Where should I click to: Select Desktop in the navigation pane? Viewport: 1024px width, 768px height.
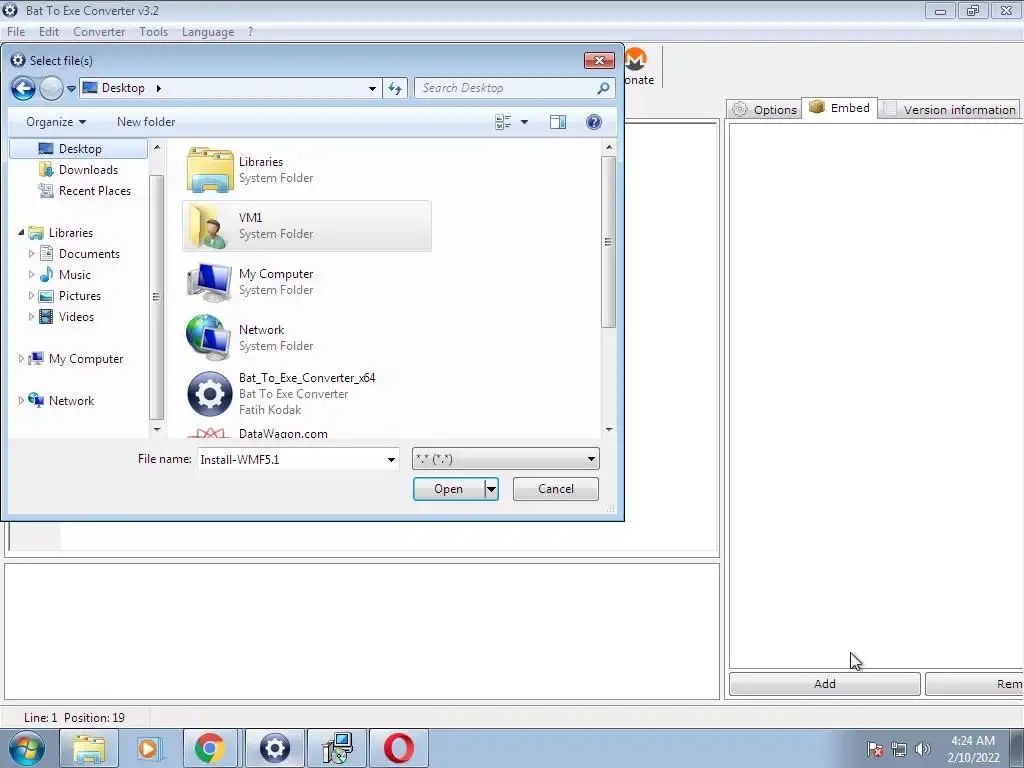point(79,149)
